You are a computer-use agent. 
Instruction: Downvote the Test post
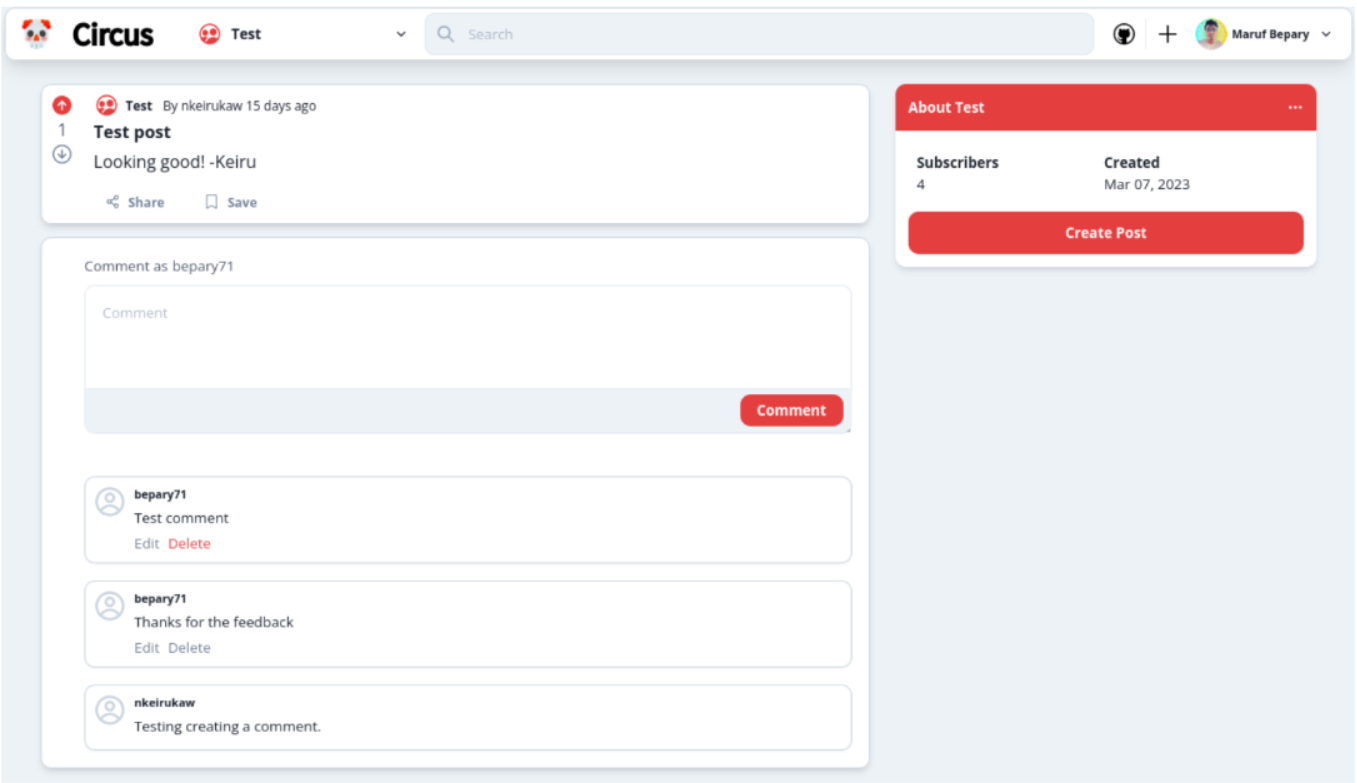62,154
